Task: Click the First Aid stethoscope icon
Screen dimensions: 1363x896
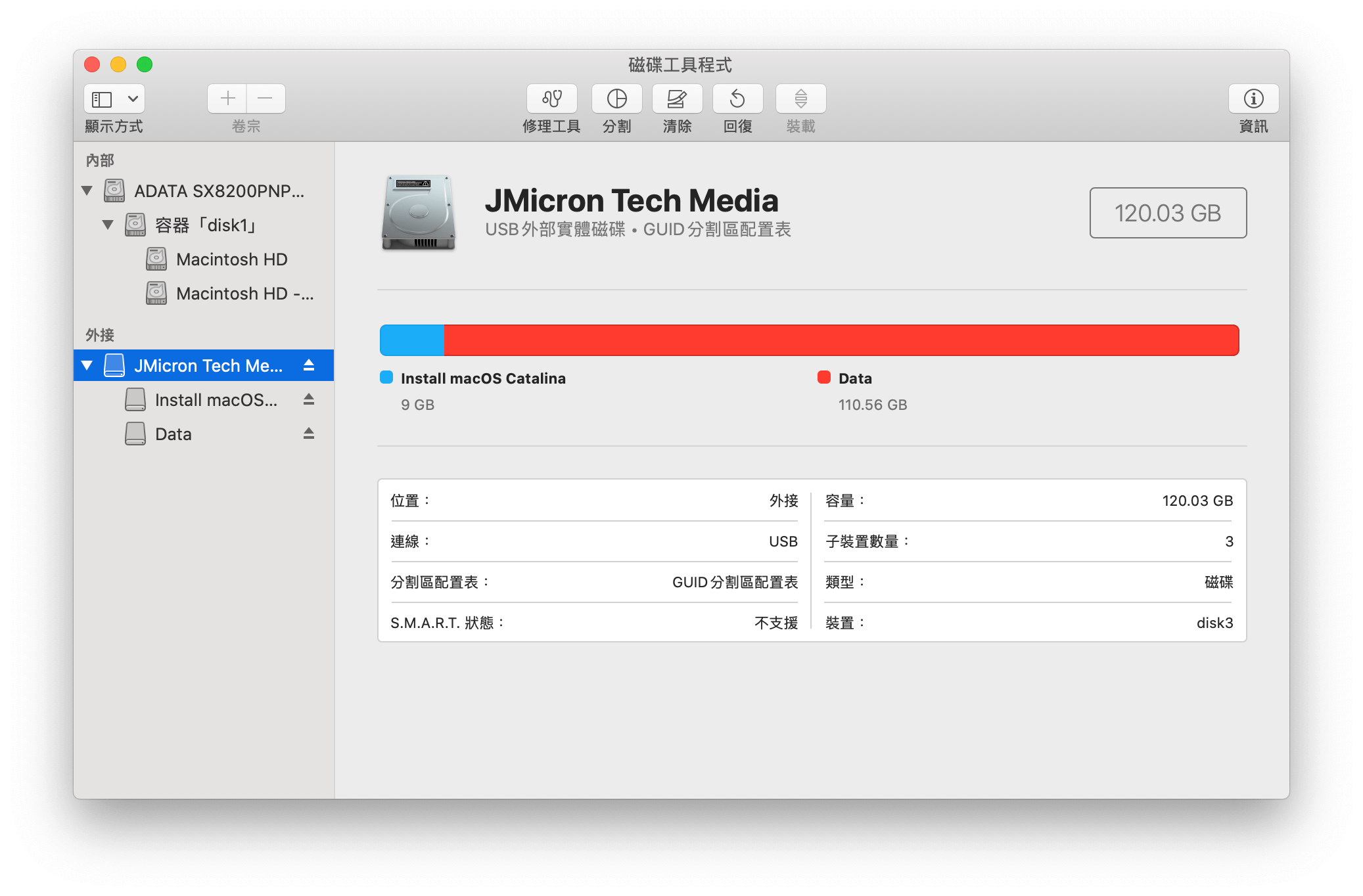Action: [x=551, y=99]
